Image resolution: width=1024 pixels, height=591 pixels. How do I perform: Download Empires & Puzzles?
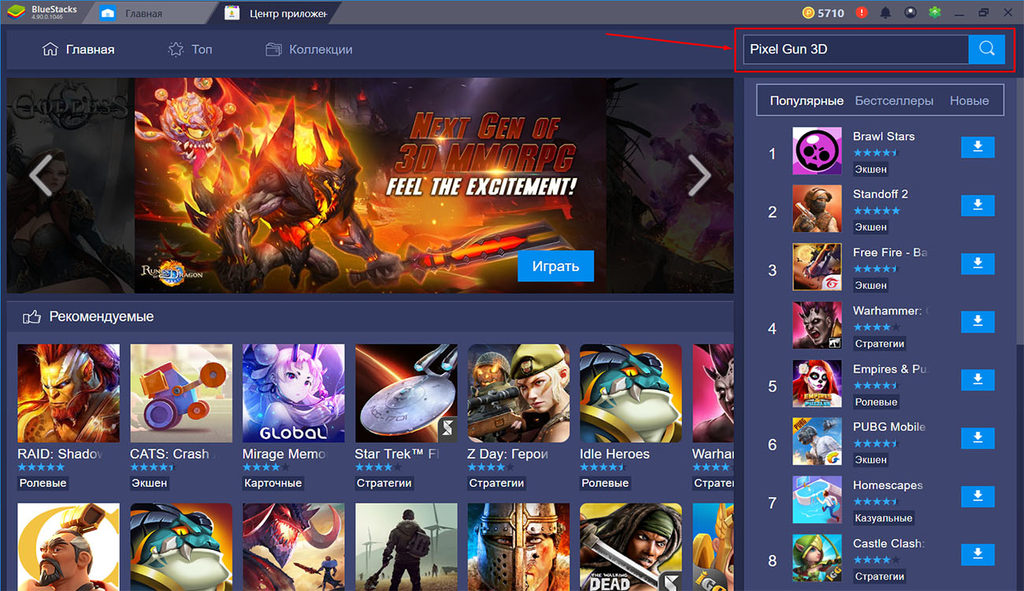pos(978,379)
